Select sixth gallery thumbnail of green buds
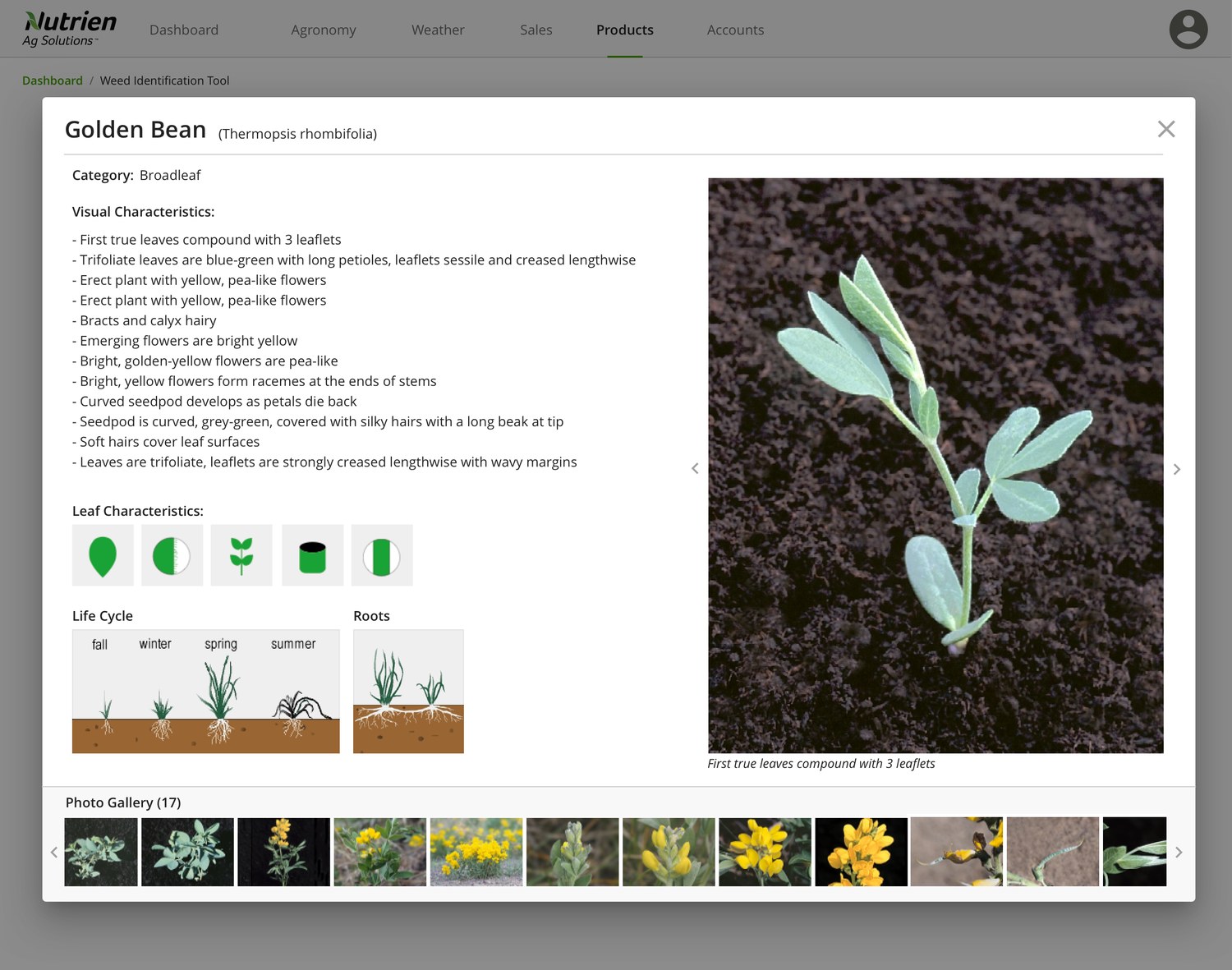 click(572, 852)
